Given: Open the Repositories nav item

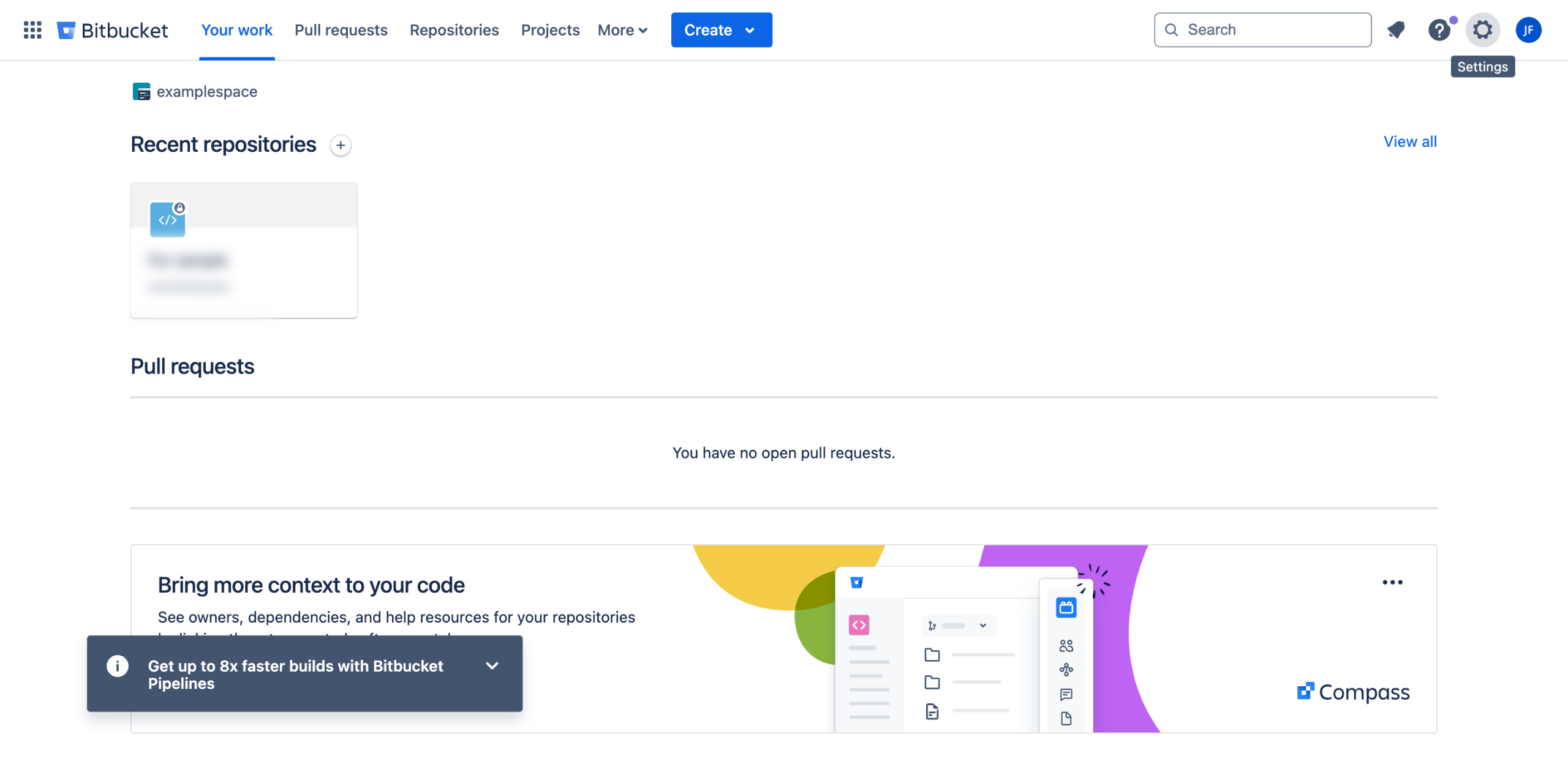Looking at the screenshot, I should coord(454,30).
